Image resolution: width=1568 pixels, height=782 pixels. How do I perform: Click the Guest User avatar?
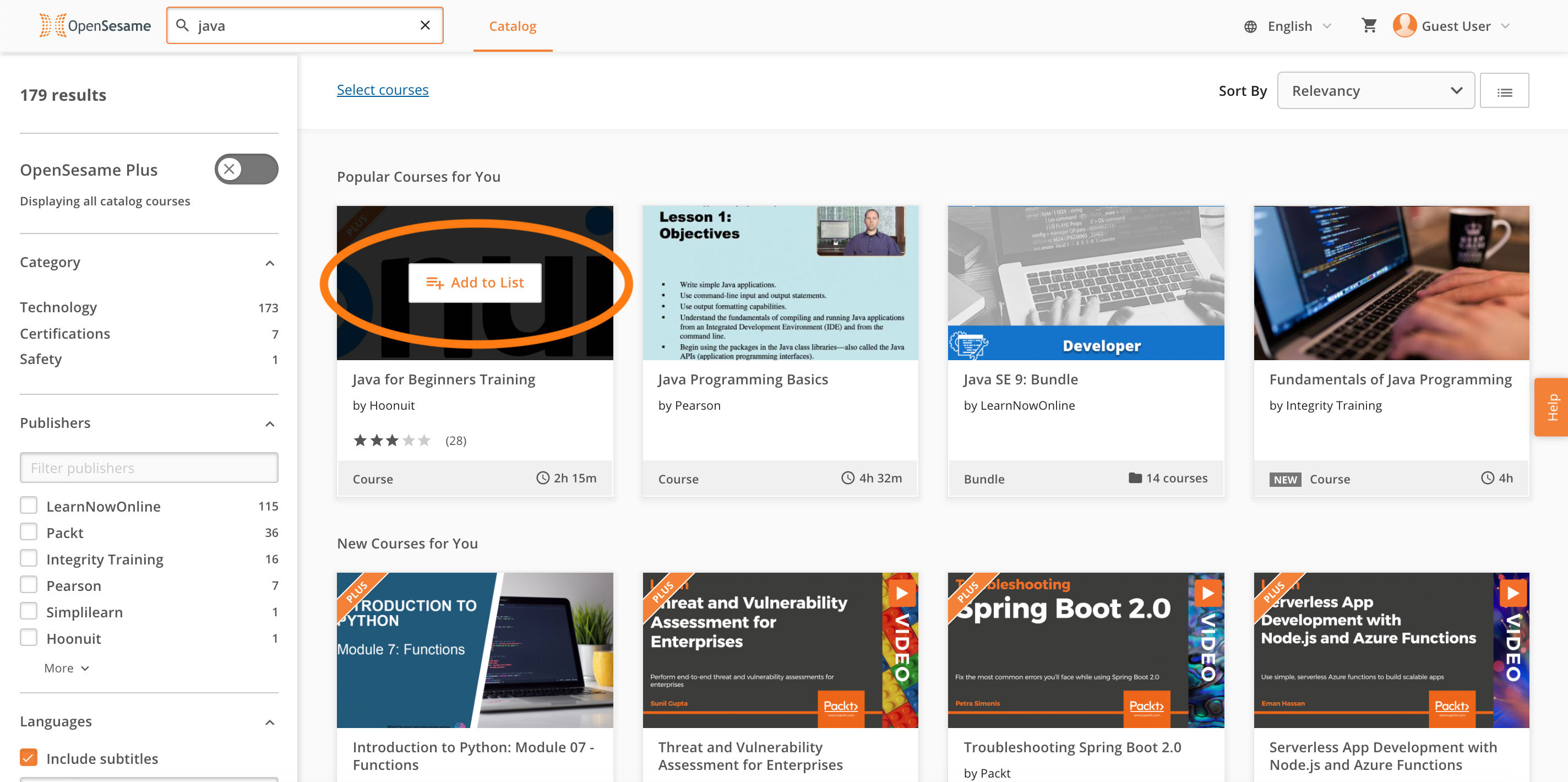(1404, 25)
